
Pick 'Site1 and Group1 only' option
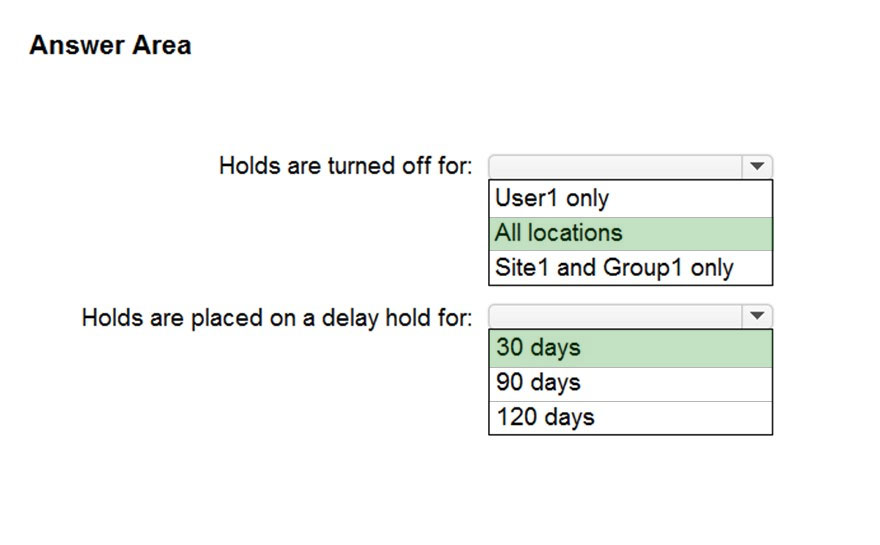click(x=631, y=268)
